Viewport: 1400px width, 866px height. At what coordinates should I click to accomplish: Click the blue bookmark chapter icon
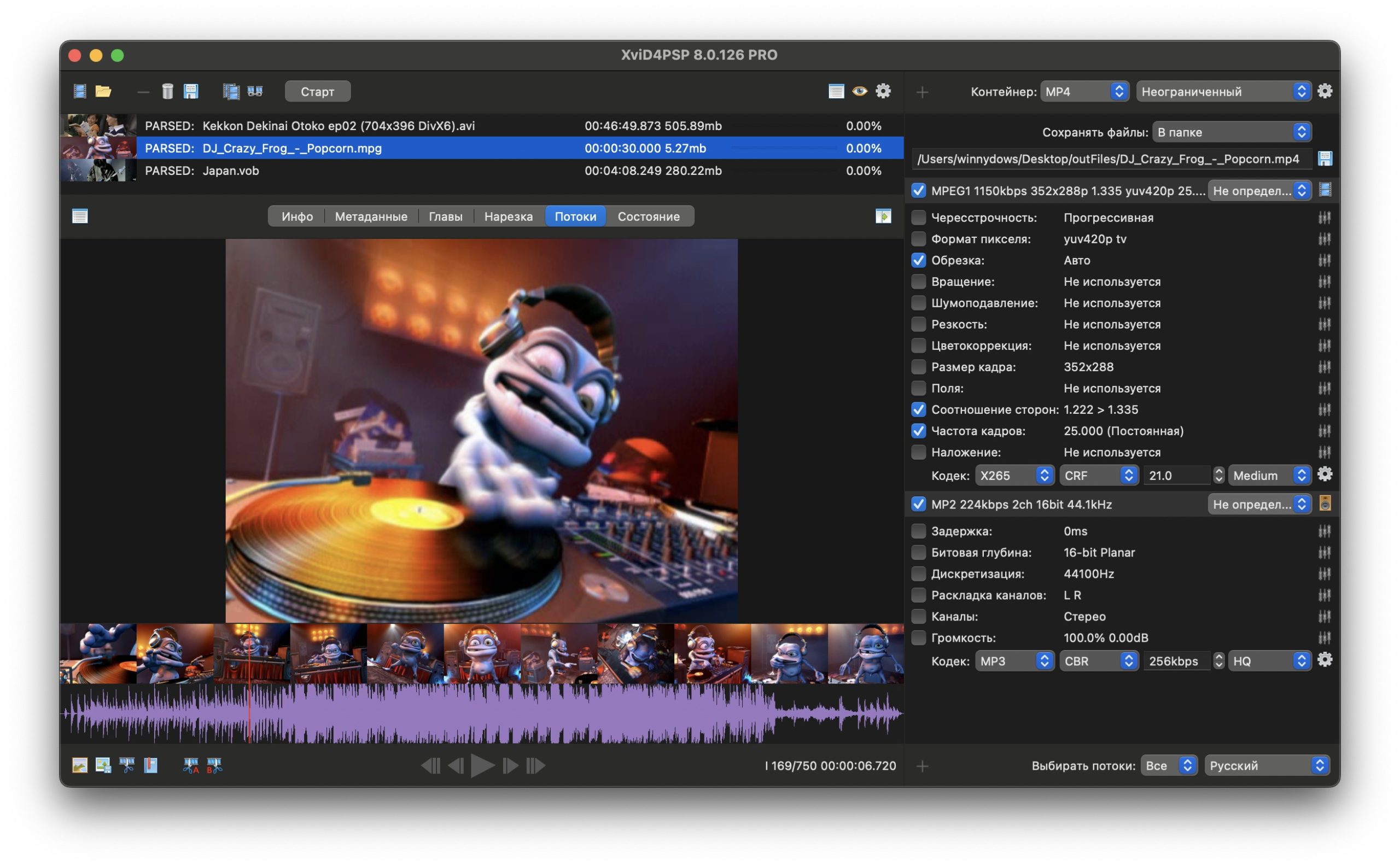tap(150, 766)
